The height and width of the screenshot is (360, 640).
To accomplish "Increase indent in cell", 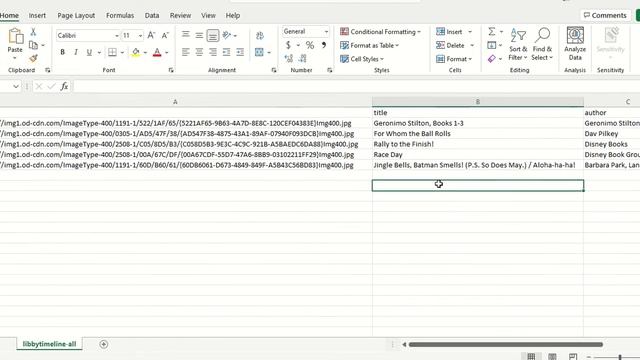I will coord(240,52).
